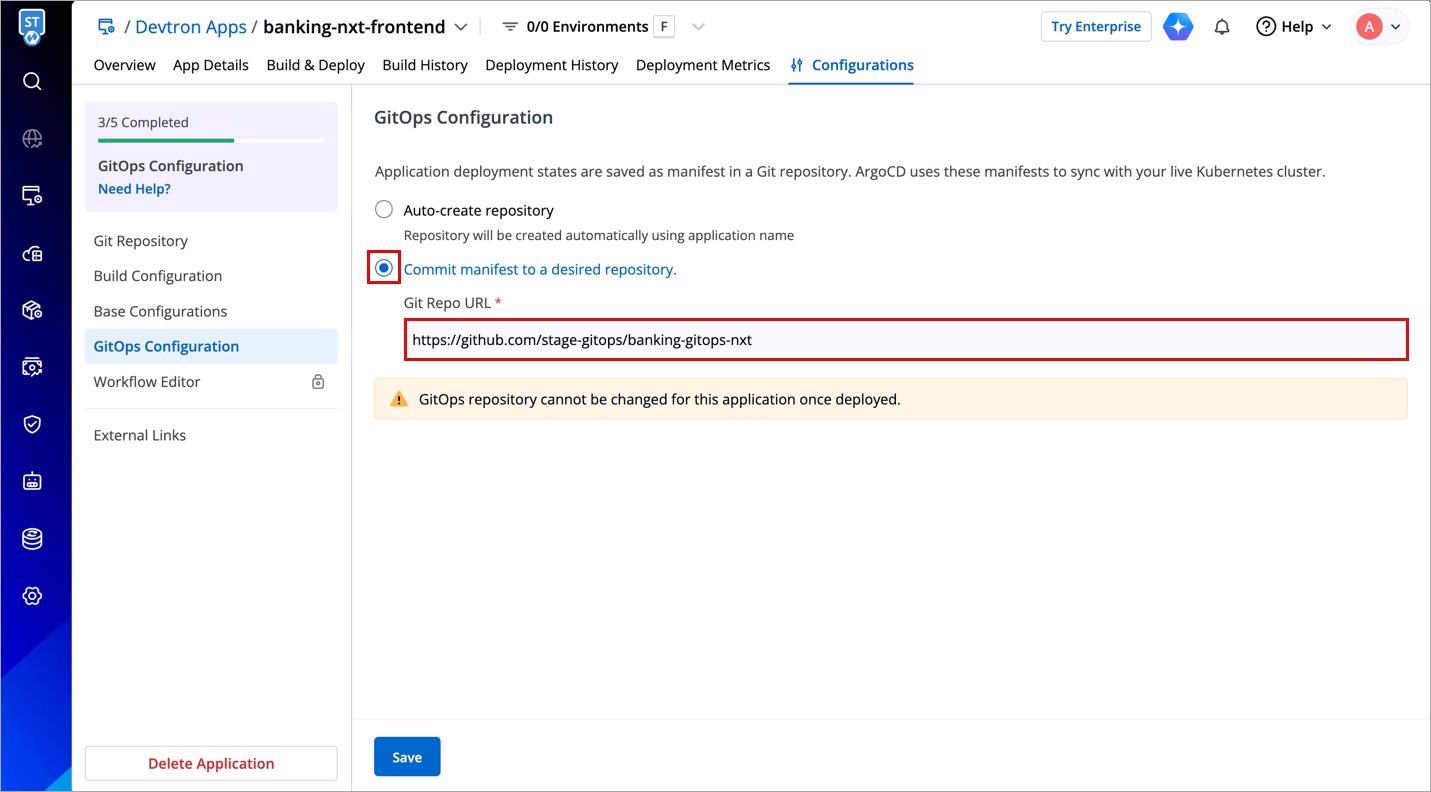
Task: Click the 3/5 Completed progress bar
Action: tap(211, 141)
